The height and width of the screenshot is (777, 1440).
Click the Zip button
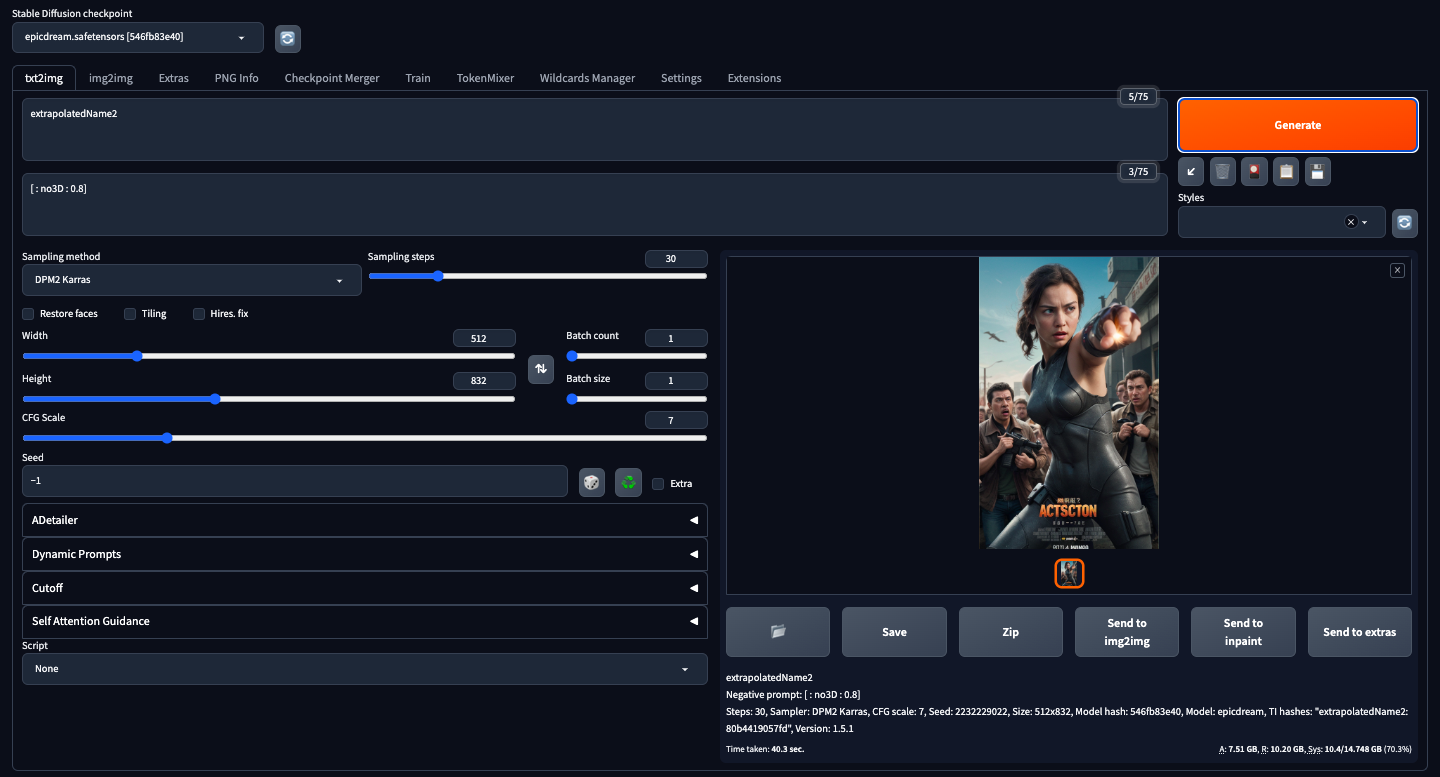1011,632
